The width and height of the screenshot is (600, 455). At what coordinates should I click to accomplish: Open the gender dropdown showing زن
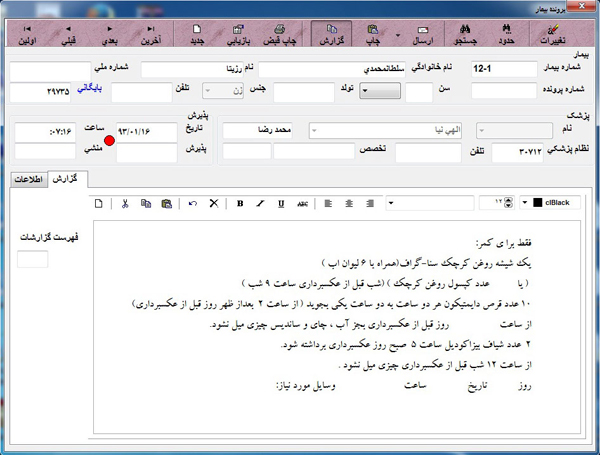[x=223, y=91]
